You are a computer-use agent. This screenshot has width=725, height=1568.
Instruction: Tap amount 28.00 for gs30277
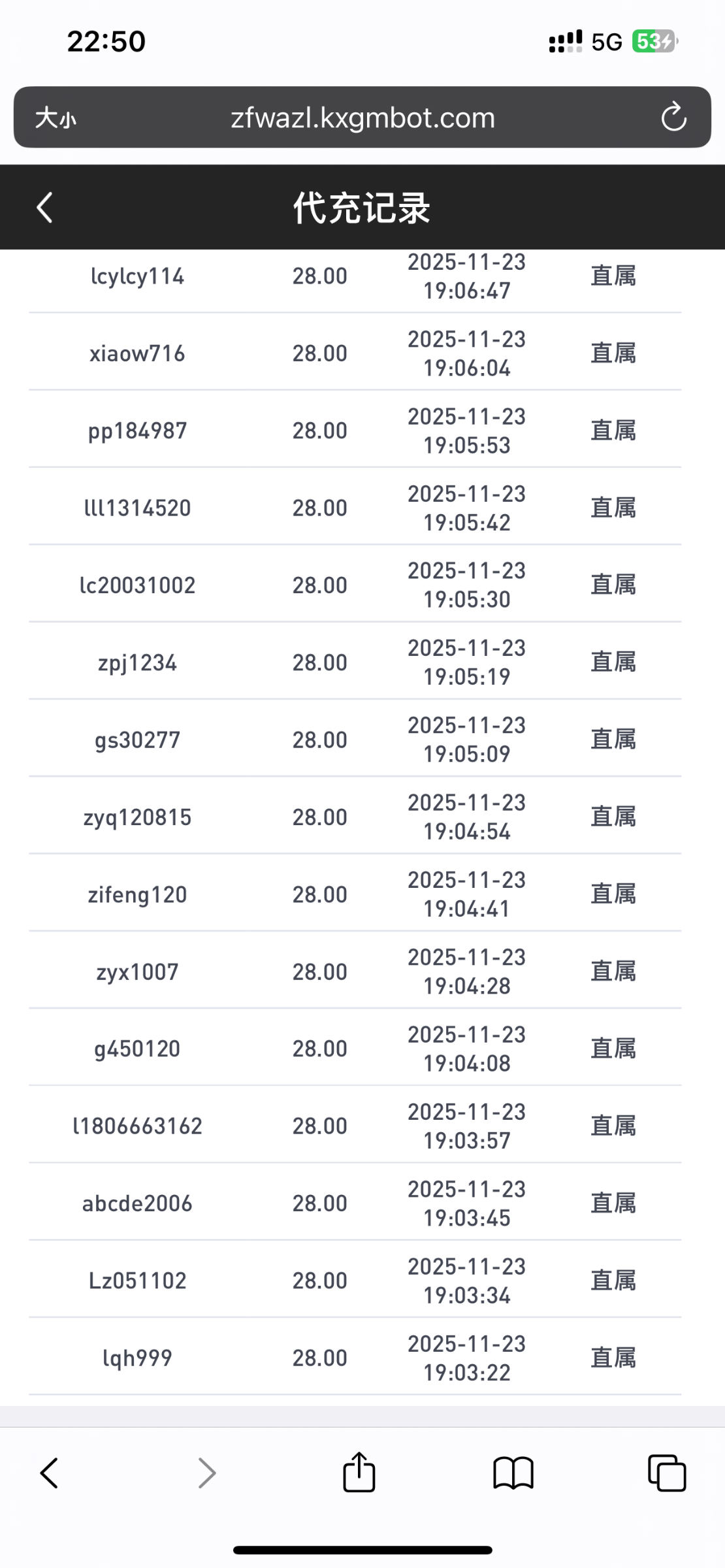point(319,740)
